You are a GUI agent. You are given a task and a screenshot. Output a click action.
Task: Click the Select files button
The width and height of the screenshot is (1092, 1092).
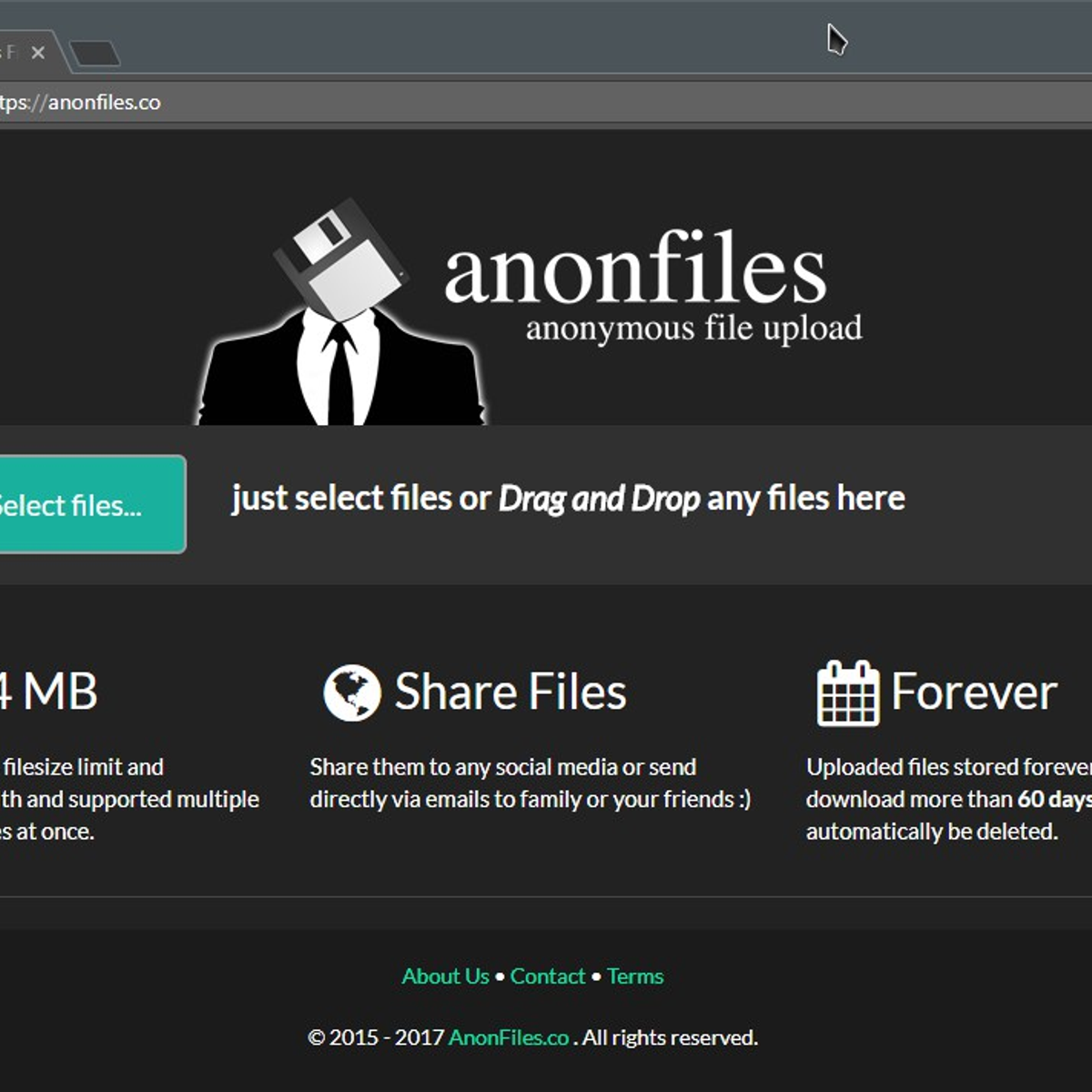pyautogui.click(x=91, y=504)
